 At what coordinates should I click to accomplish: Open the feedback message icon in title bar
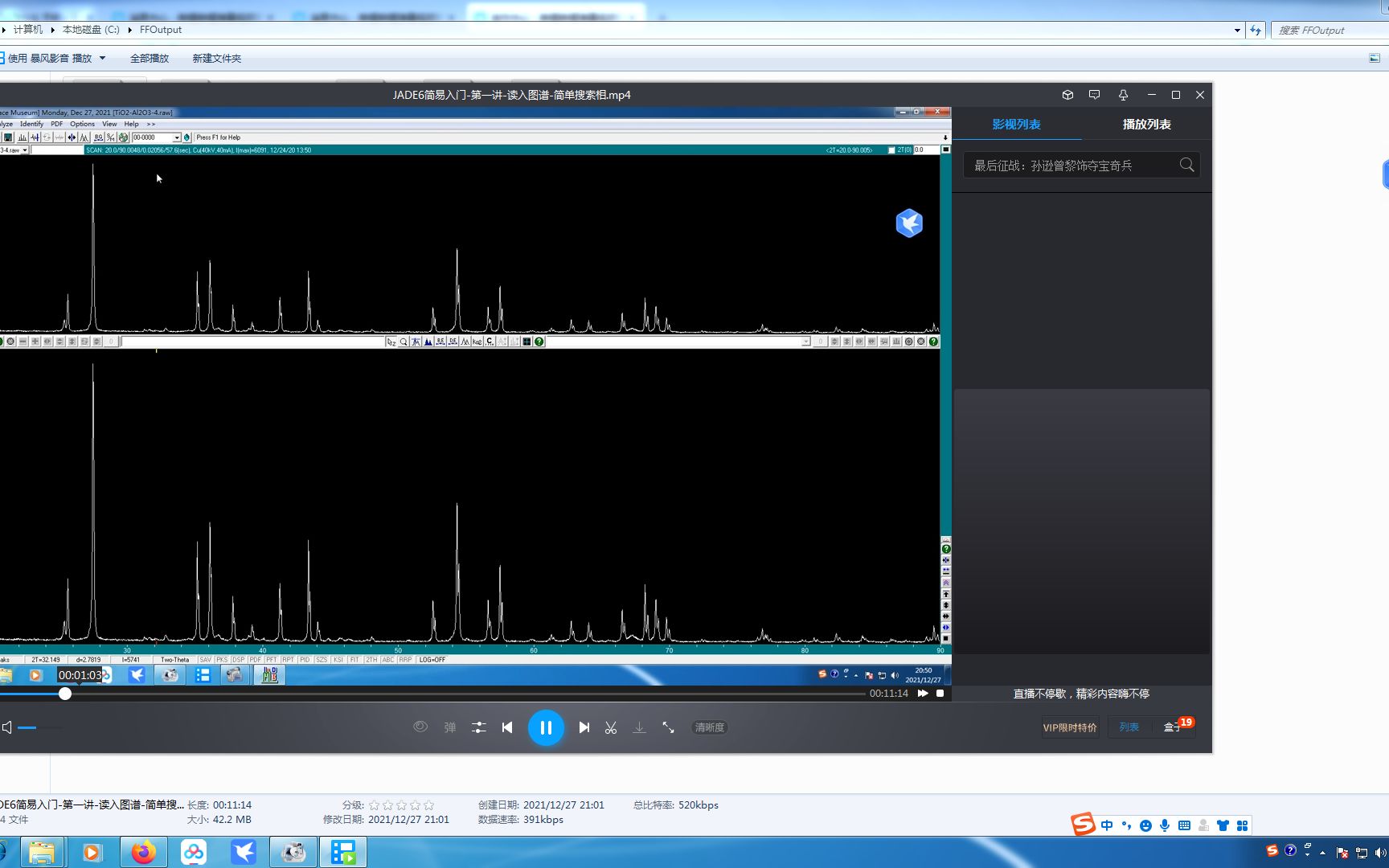tap(1094, 95)
